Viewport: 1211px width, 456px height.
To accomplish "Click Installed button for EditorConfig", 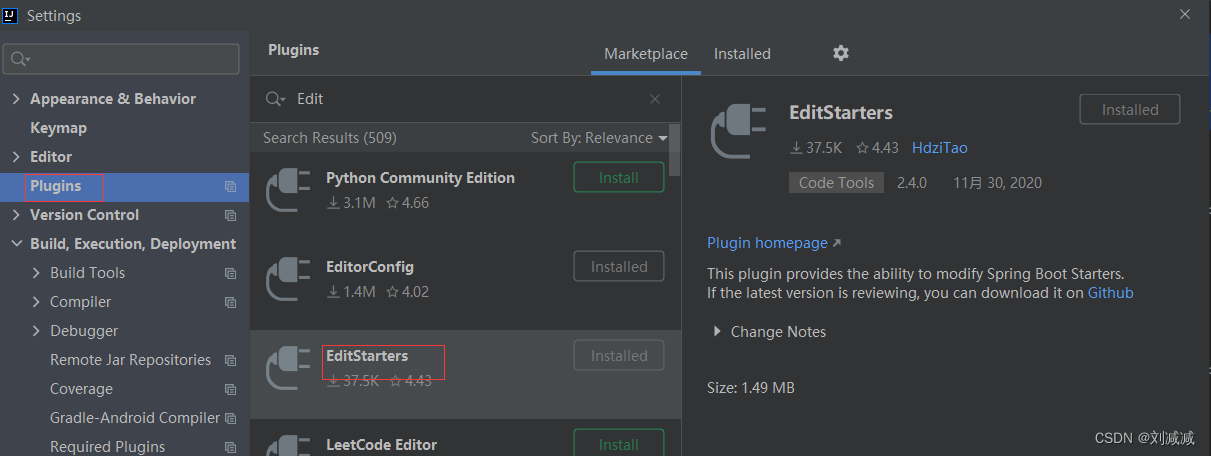I will click(x=619, y=267).
